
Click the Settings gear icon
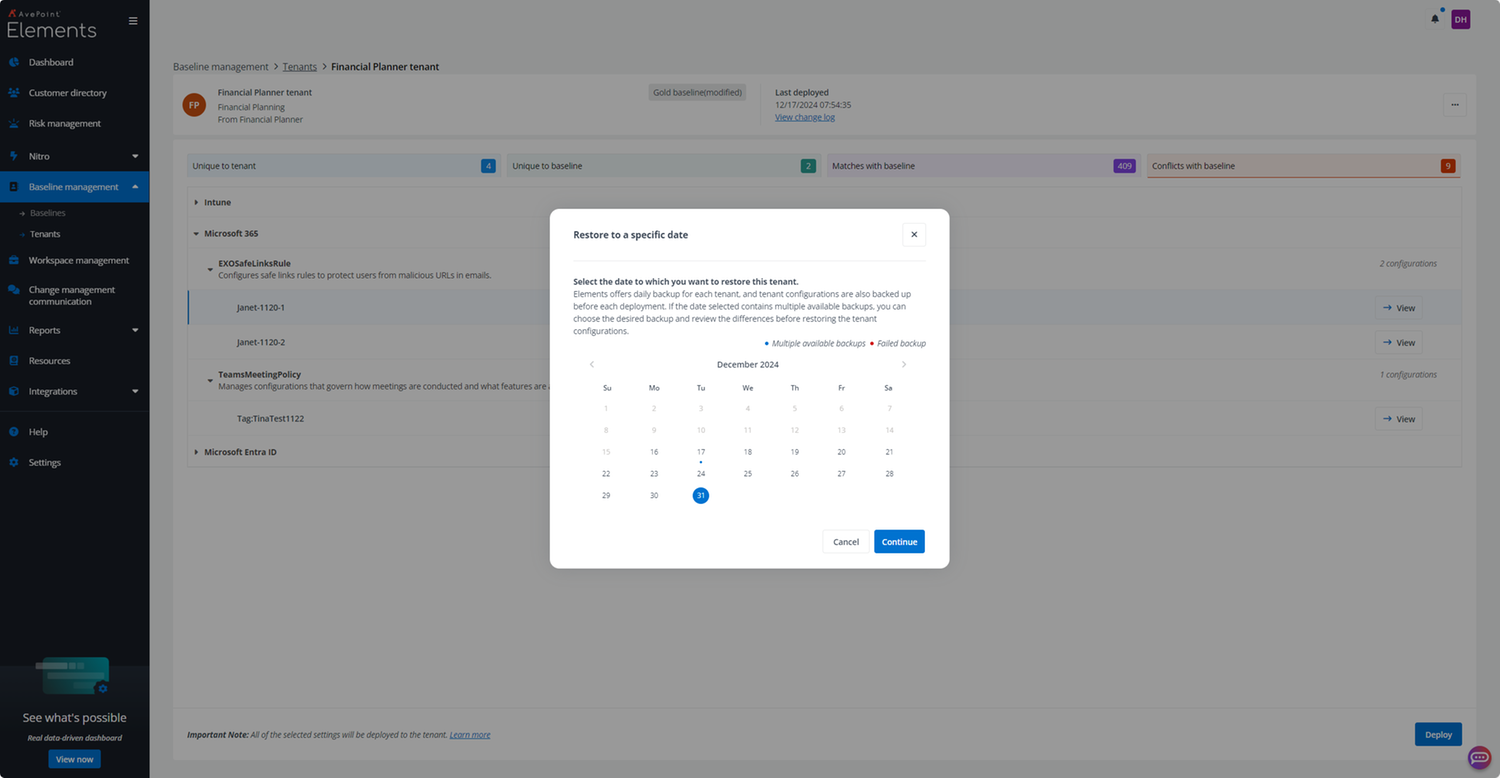coord(14,463)
